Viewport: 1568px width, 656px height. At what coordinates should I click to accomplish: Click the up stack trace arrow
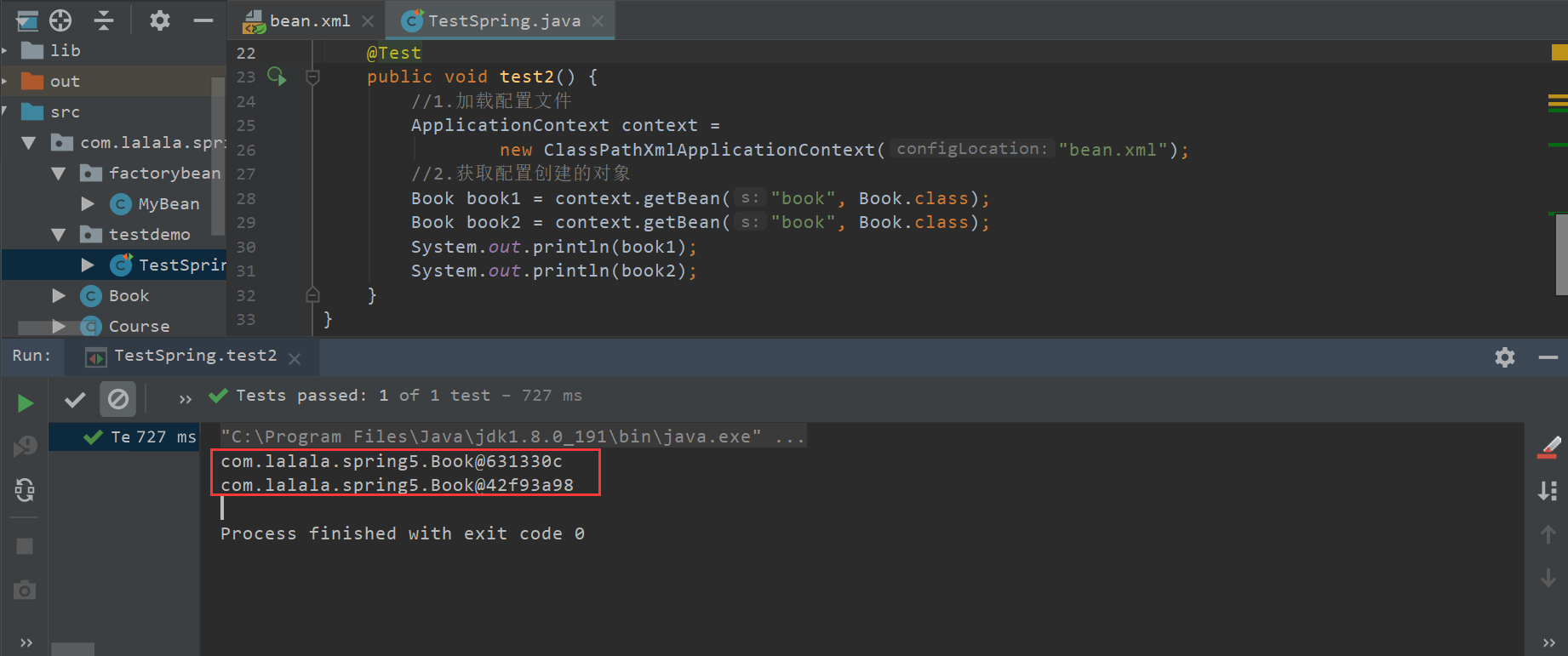(1548, 534)
